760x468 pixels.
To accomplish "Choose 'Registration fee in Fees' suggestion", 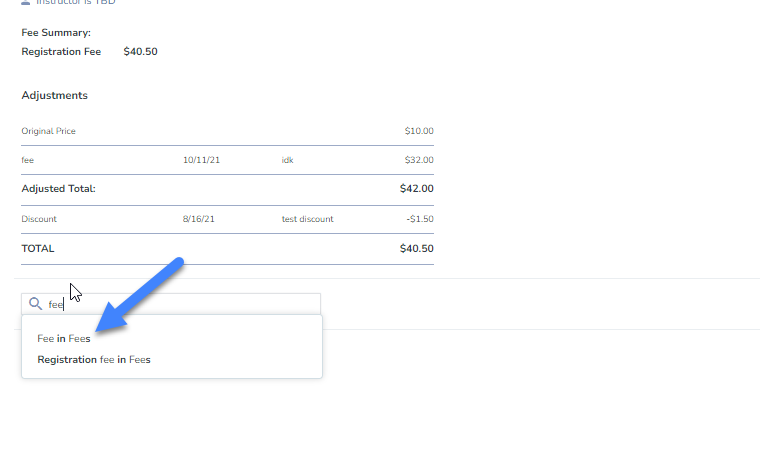I will [94, 360].
